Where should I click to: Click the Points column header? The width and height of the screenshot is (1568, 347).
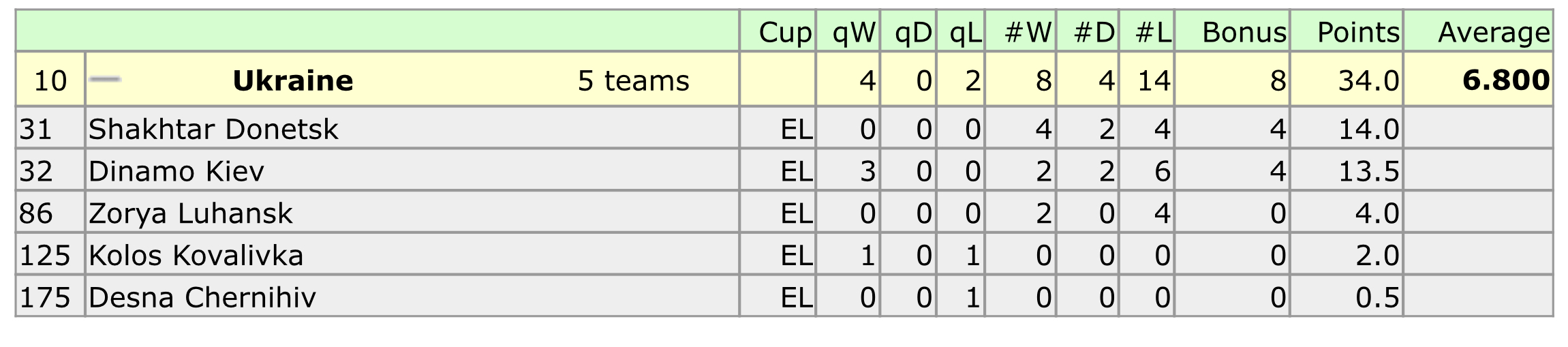[1357, 32]
